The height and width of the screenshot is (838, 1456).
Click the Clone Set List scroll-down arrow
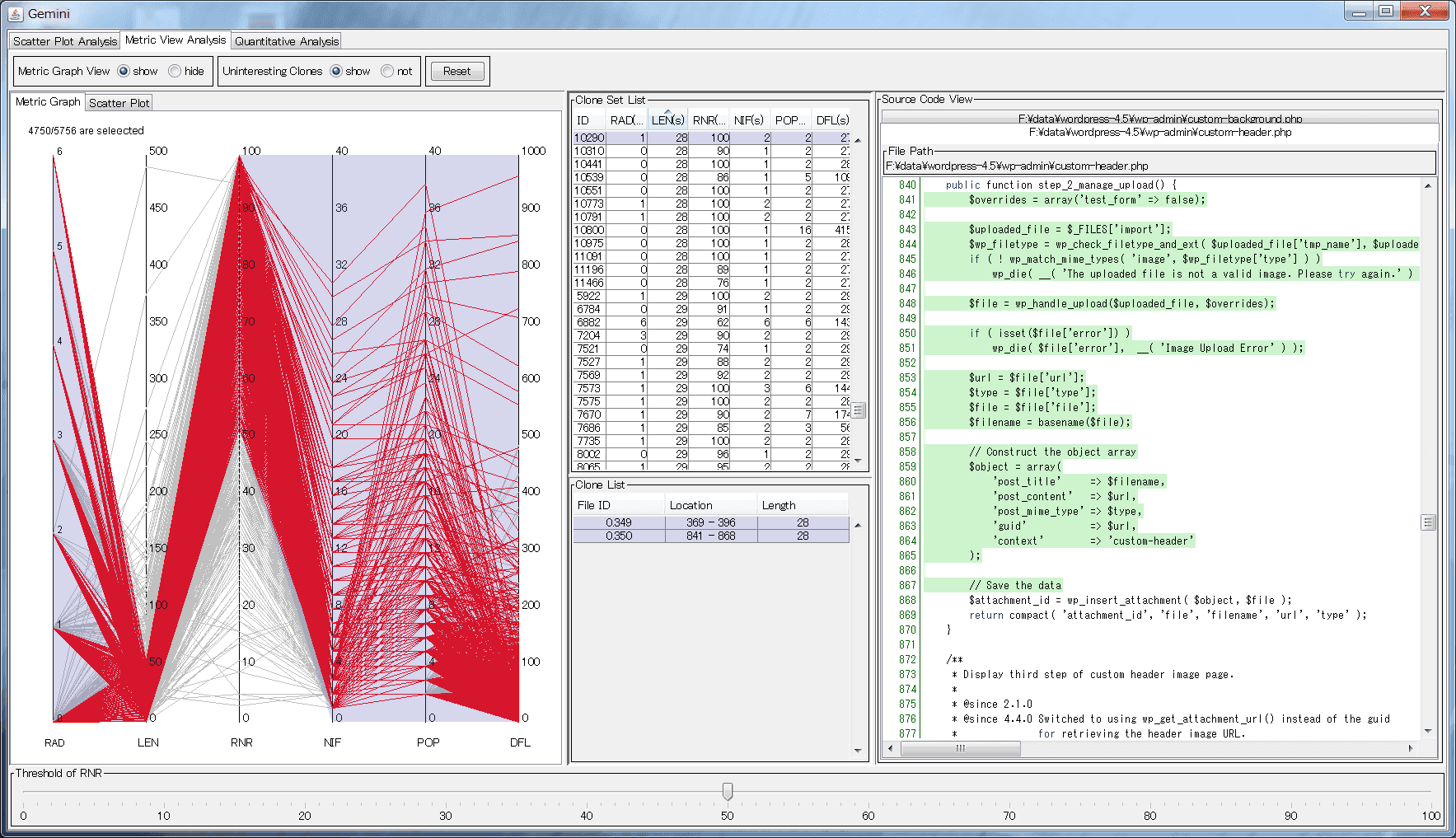click(858, 461)
